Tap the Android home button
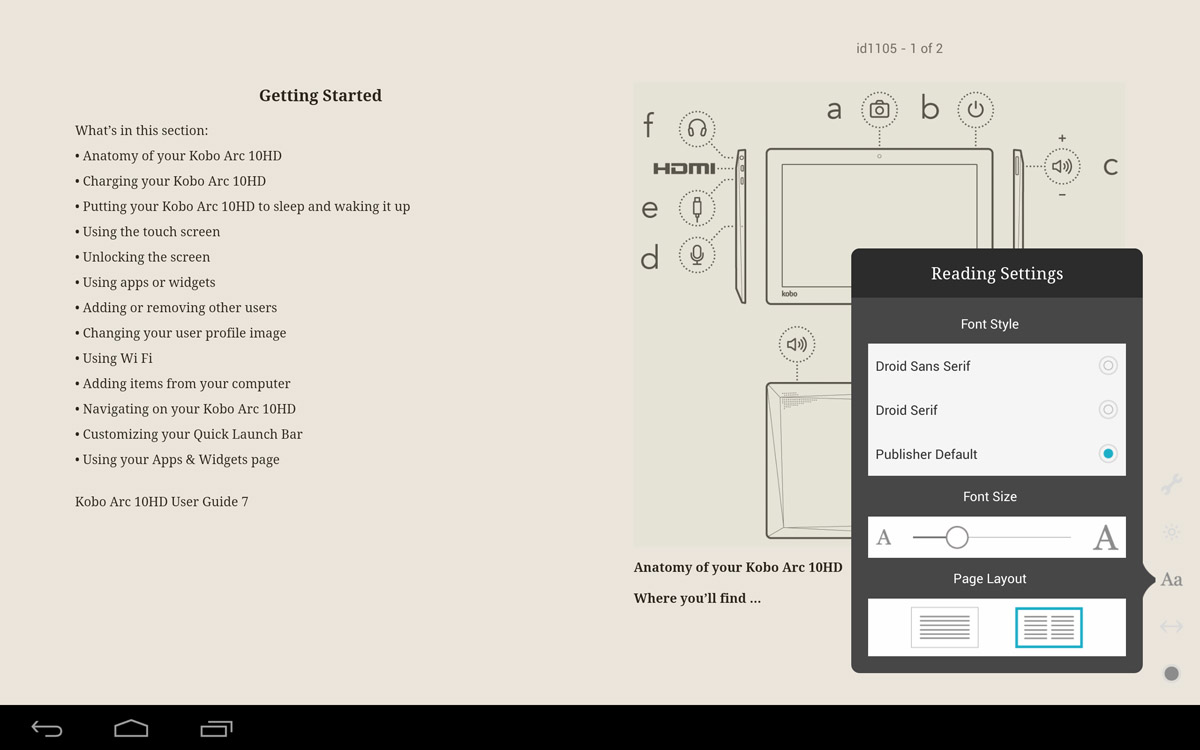Image resolution: width=1200 pixels, height=750 pixels. 131,728
